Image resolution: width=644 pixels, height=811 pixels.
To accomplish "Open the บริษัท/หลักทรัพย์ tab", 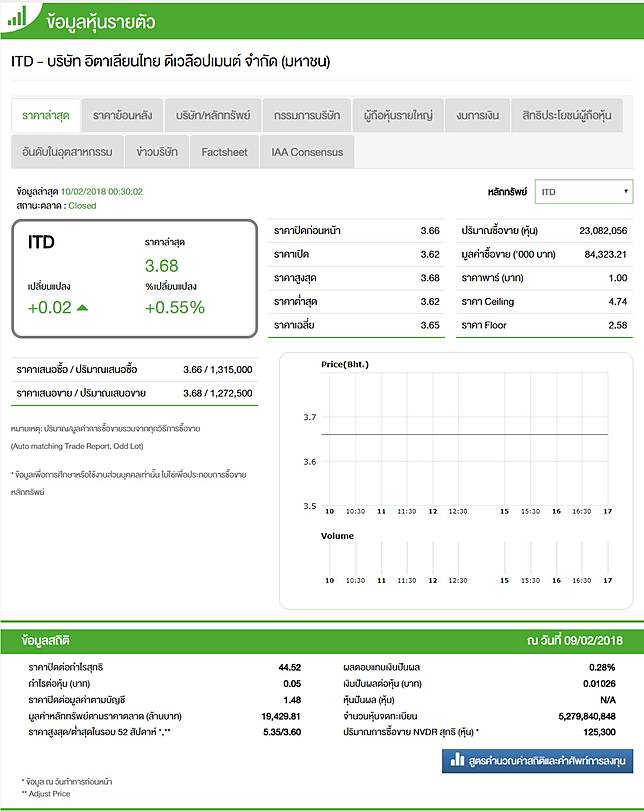I will (x=213, y=115).
